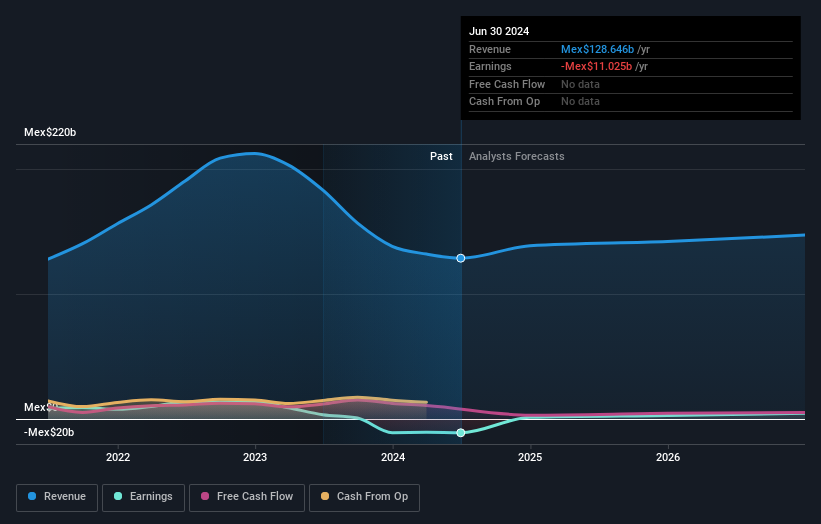This screenshot has width=821, height=524.
Task: Click the teal Earnings legend dot
Action: tap(118, 496)
